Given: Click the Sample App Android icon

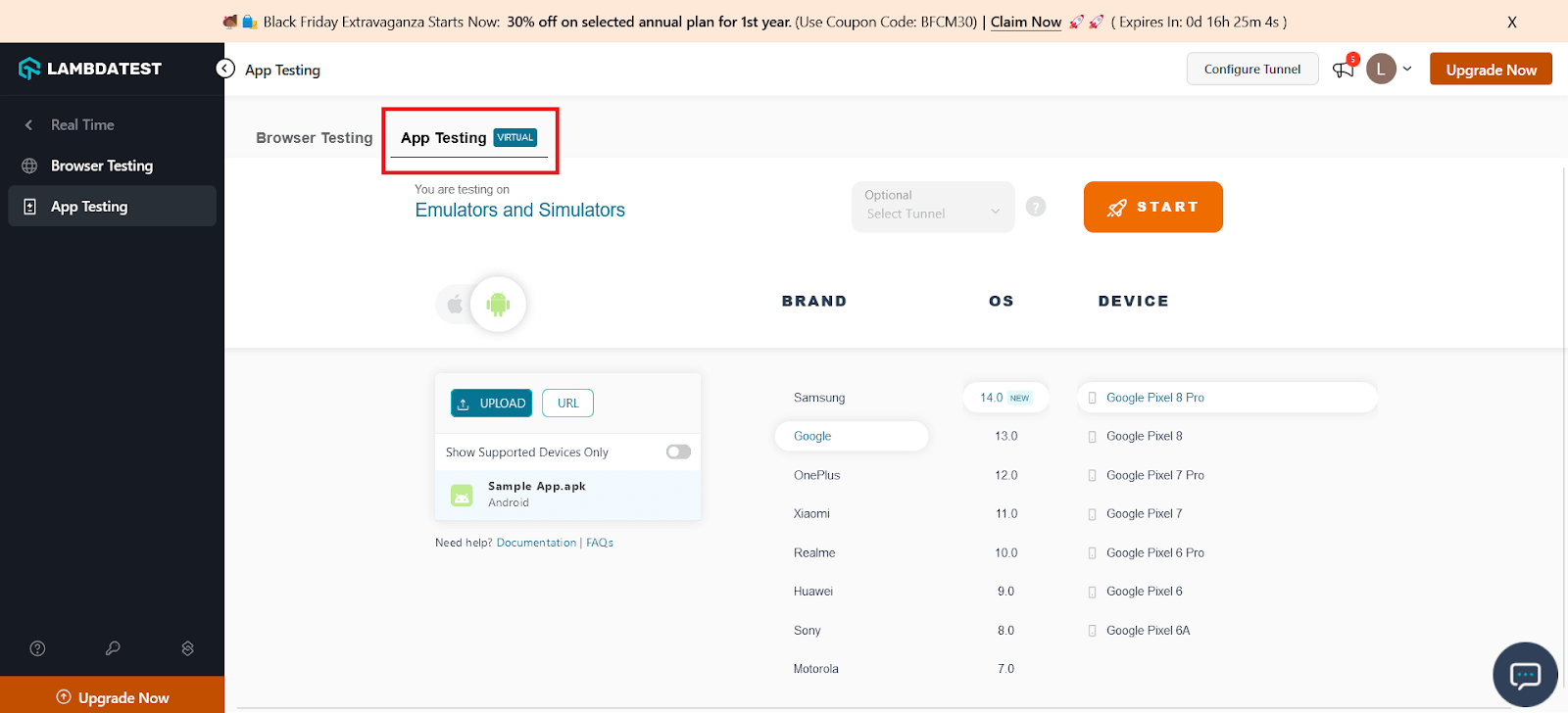Looking at the screenshot, I should pyautogui.click(x=462, y=496).
